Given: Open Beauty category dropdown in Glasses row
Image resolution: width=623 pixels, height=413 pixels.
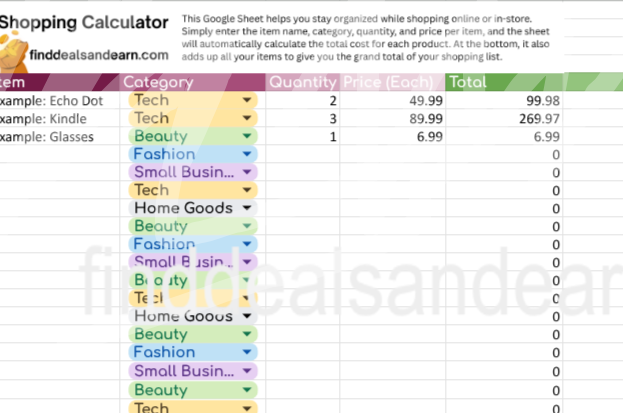Looking at the screenshot, I should point(246,137).
